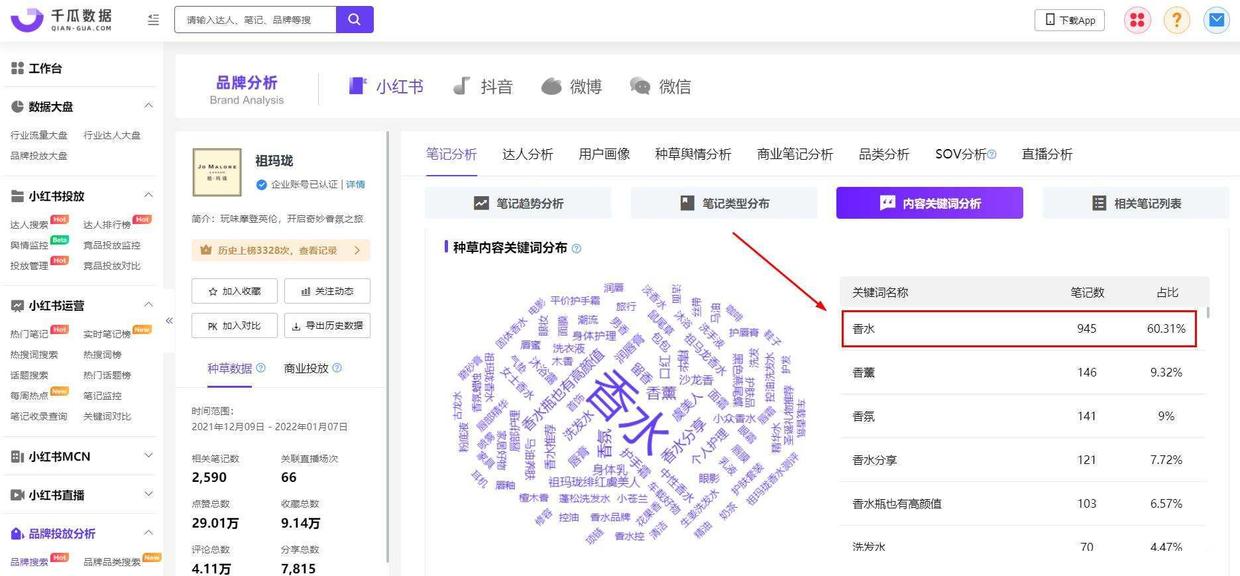This screenshot has width=1240, height=576.
Task: Click 查看记录 in the ranking banner
Action: point(321,251)
